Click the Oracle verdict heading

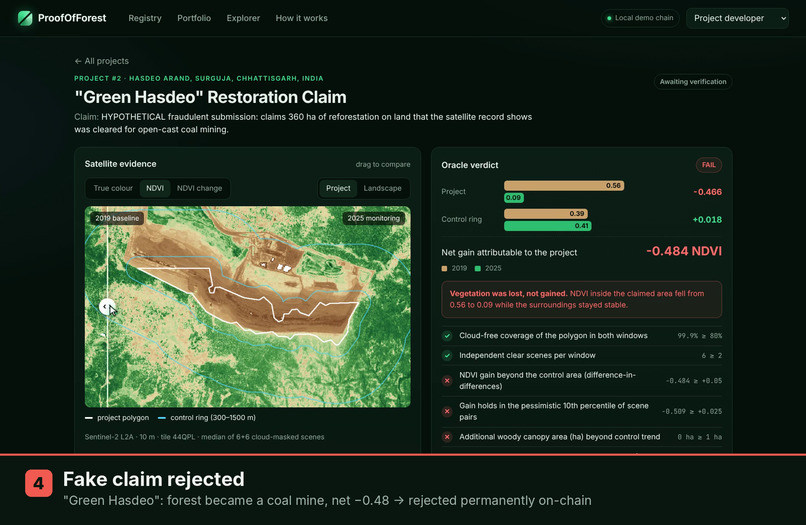[x=470, y=165]
